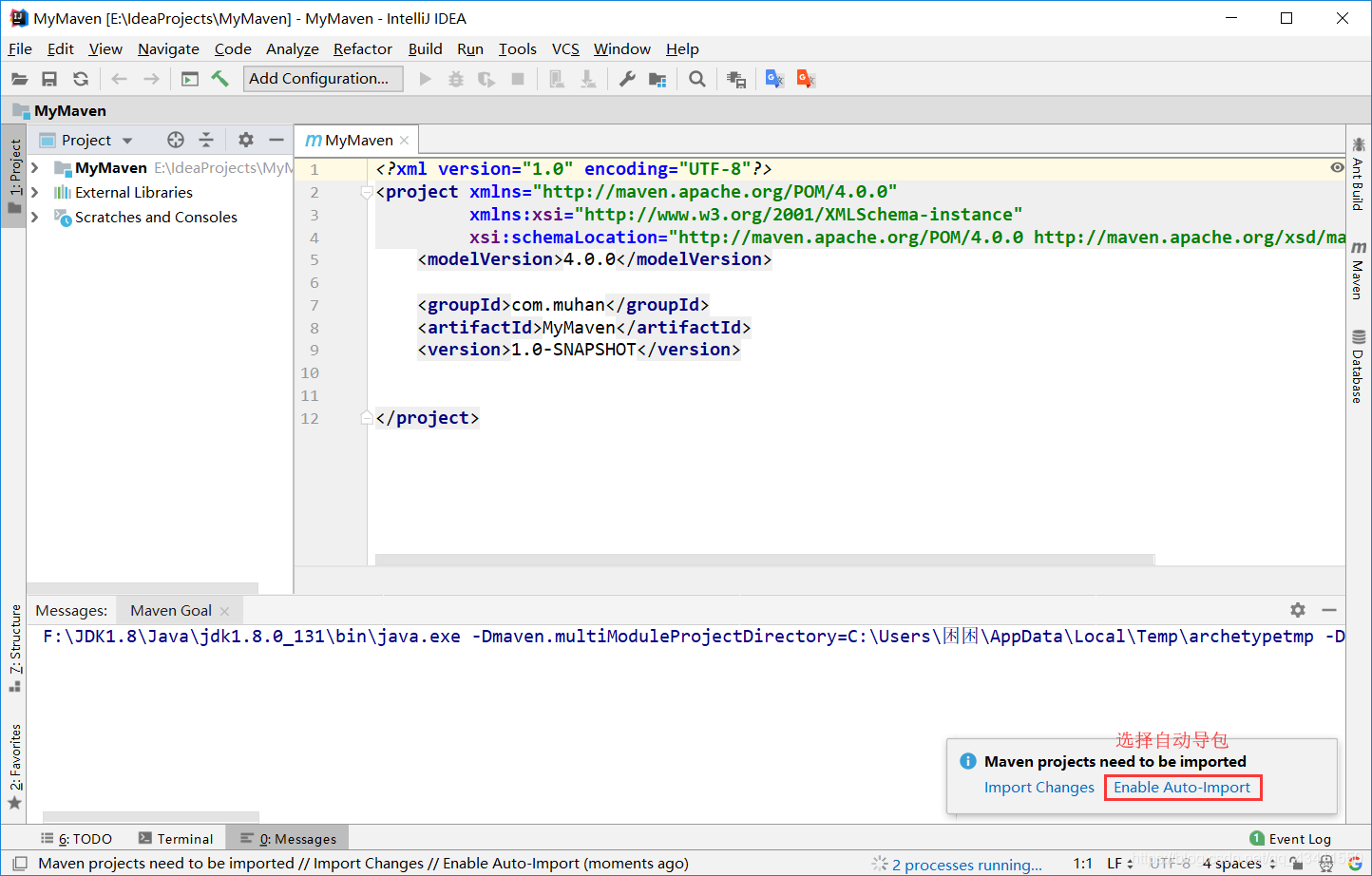The height and width of the screenshot is (876, 1372).
Task: Click the Forward navigation arrow
Action: [x=151, y=79]
